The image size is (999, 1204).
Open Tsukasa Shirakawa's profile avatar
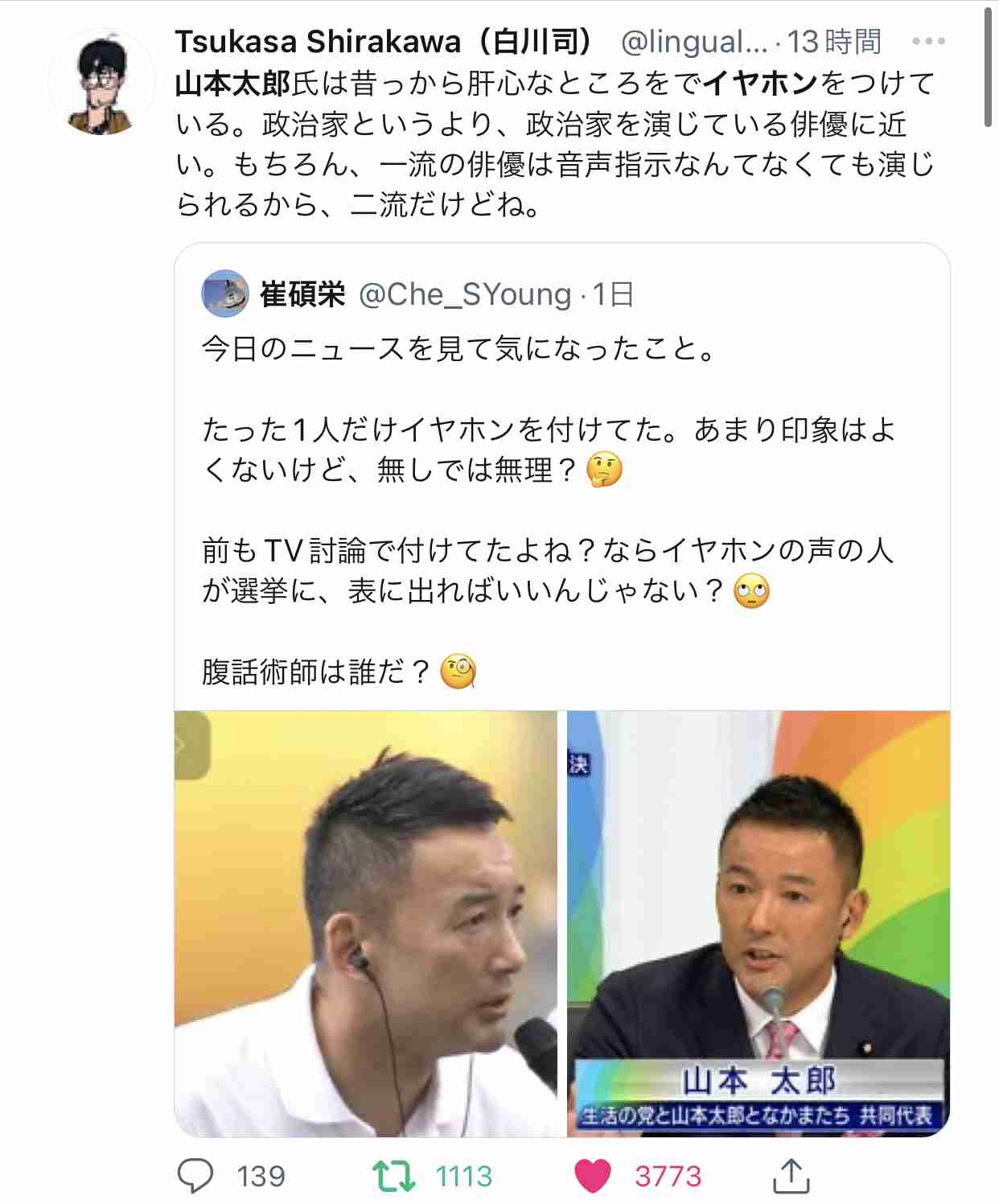coord(101,81)
